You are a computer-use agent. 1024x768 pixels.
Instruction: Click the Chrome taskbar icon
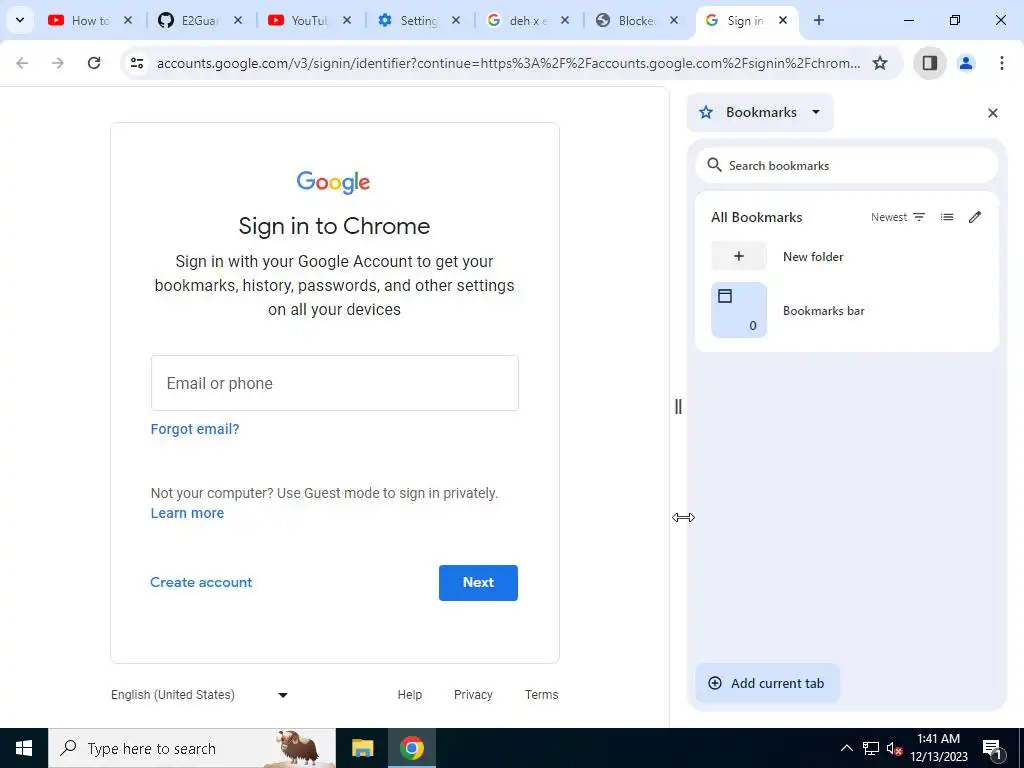[411, 748]
